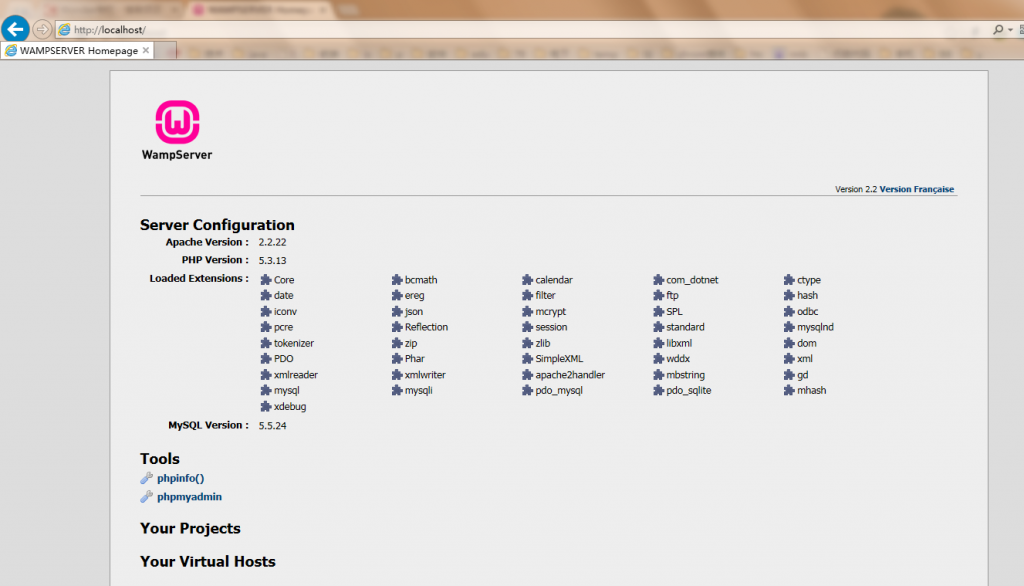Viewport: 1024px width, 586px height.
Task: Click the puzzle icon next to Phar
Action: (396, 359)
